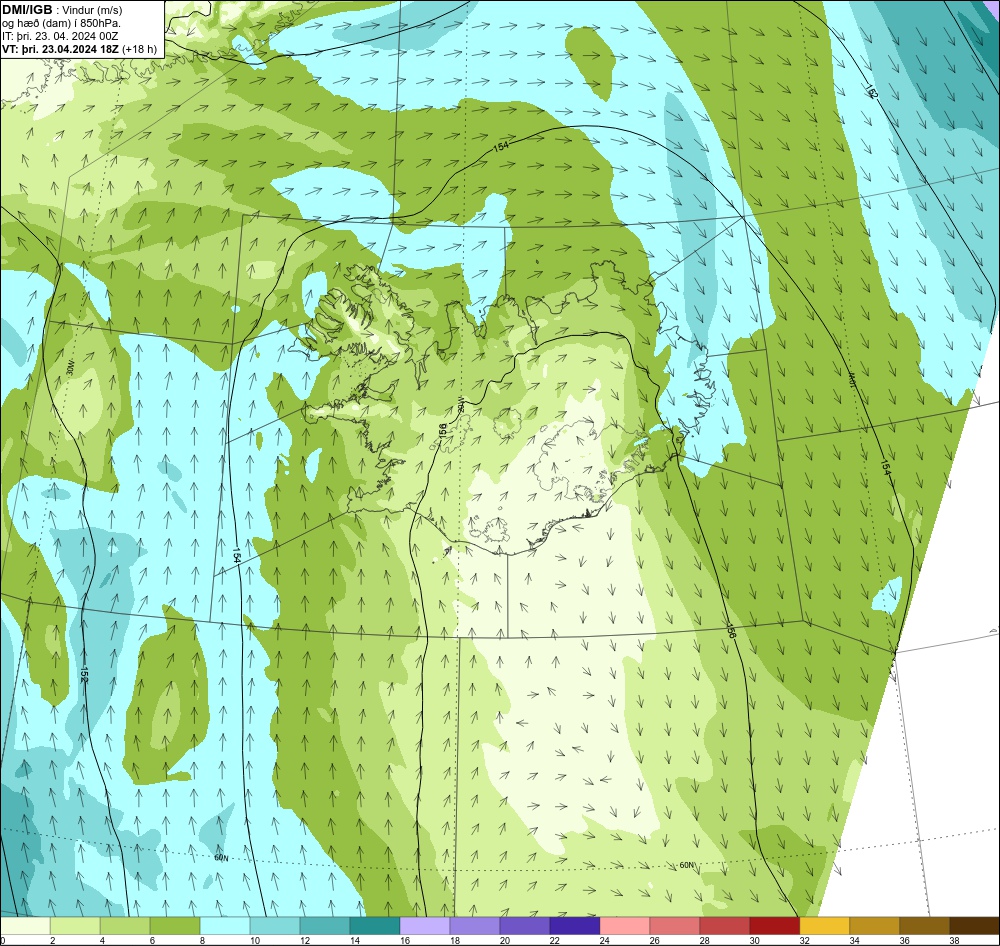Click the legend value "24"
The height and width of the screenshot is (946, 1000).
coord(605,940)
